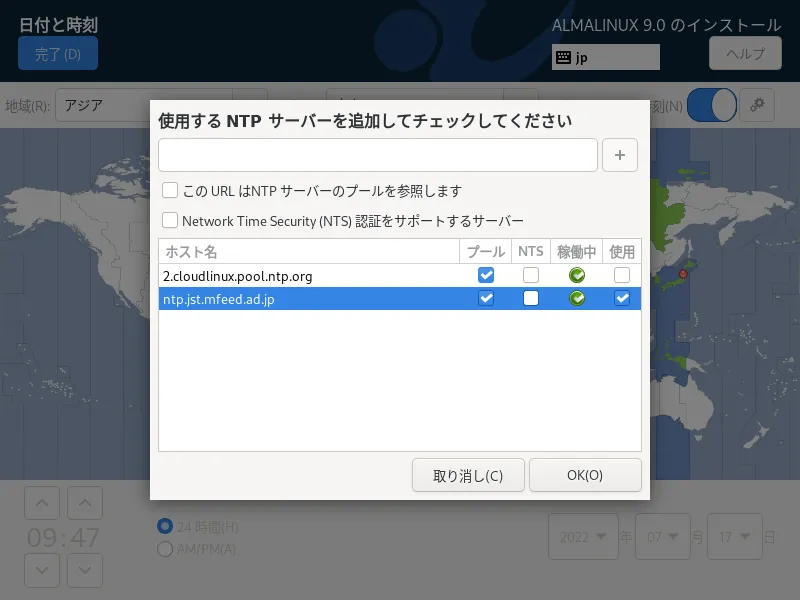Select the 24 時間 radio button
Image resolution: width=800 pixels, height=600 pixels.
pyautogui.click(x=165, y=526)
